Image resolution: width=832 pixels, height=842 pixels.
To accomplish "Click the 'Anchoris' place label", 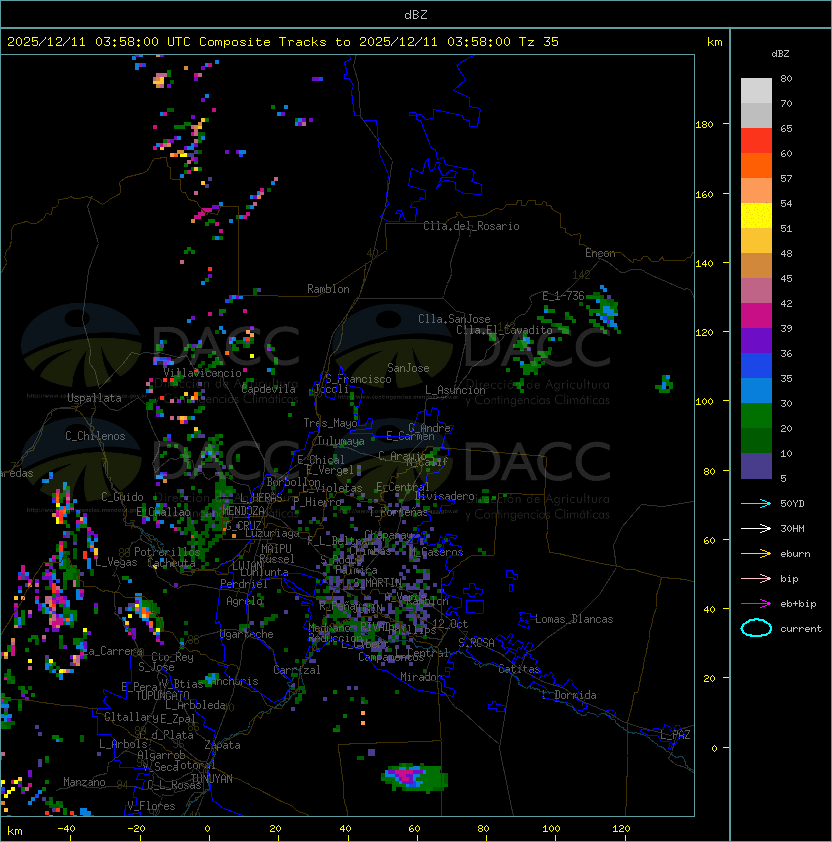I will (234, 681).
